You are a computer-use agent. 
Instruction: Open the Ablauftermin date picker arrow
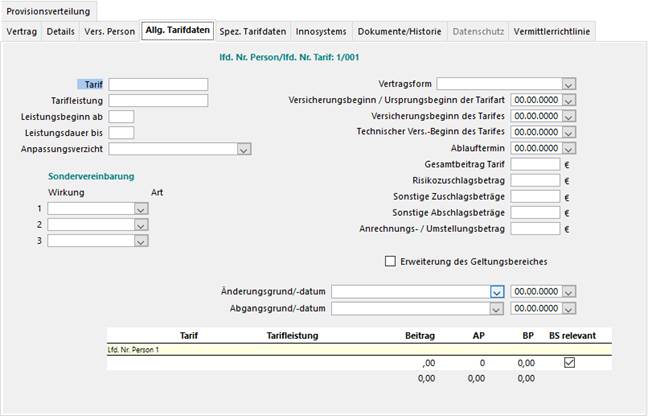pyautogui.click(x=568, y=149)
